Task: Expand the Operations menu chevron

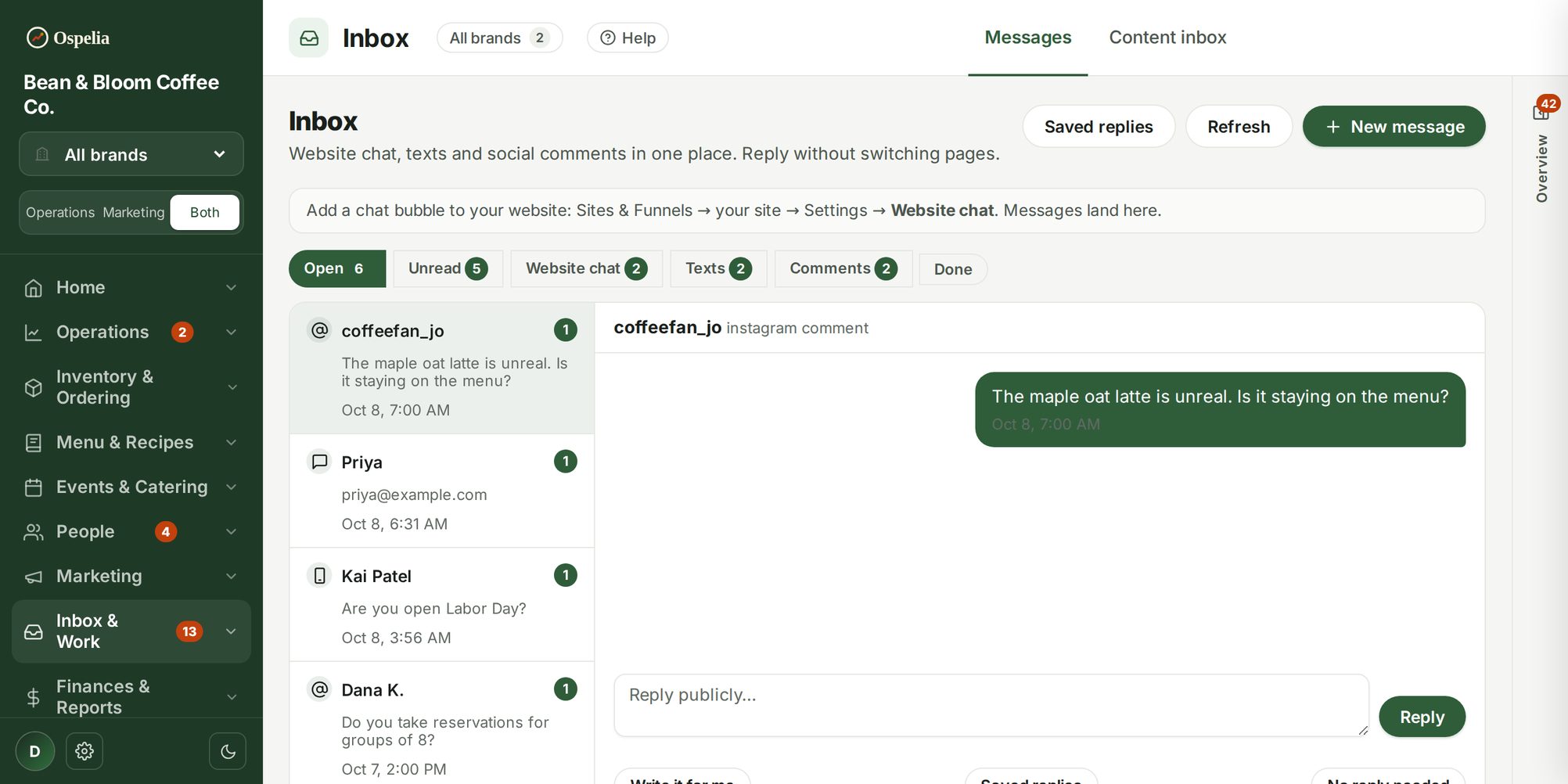Action: click(232, 333)
